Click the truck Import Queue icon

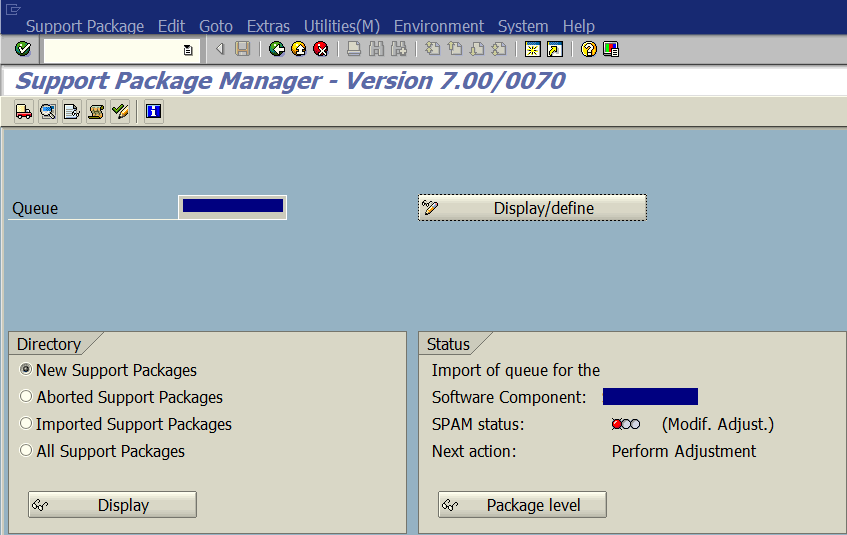(24, 111)
